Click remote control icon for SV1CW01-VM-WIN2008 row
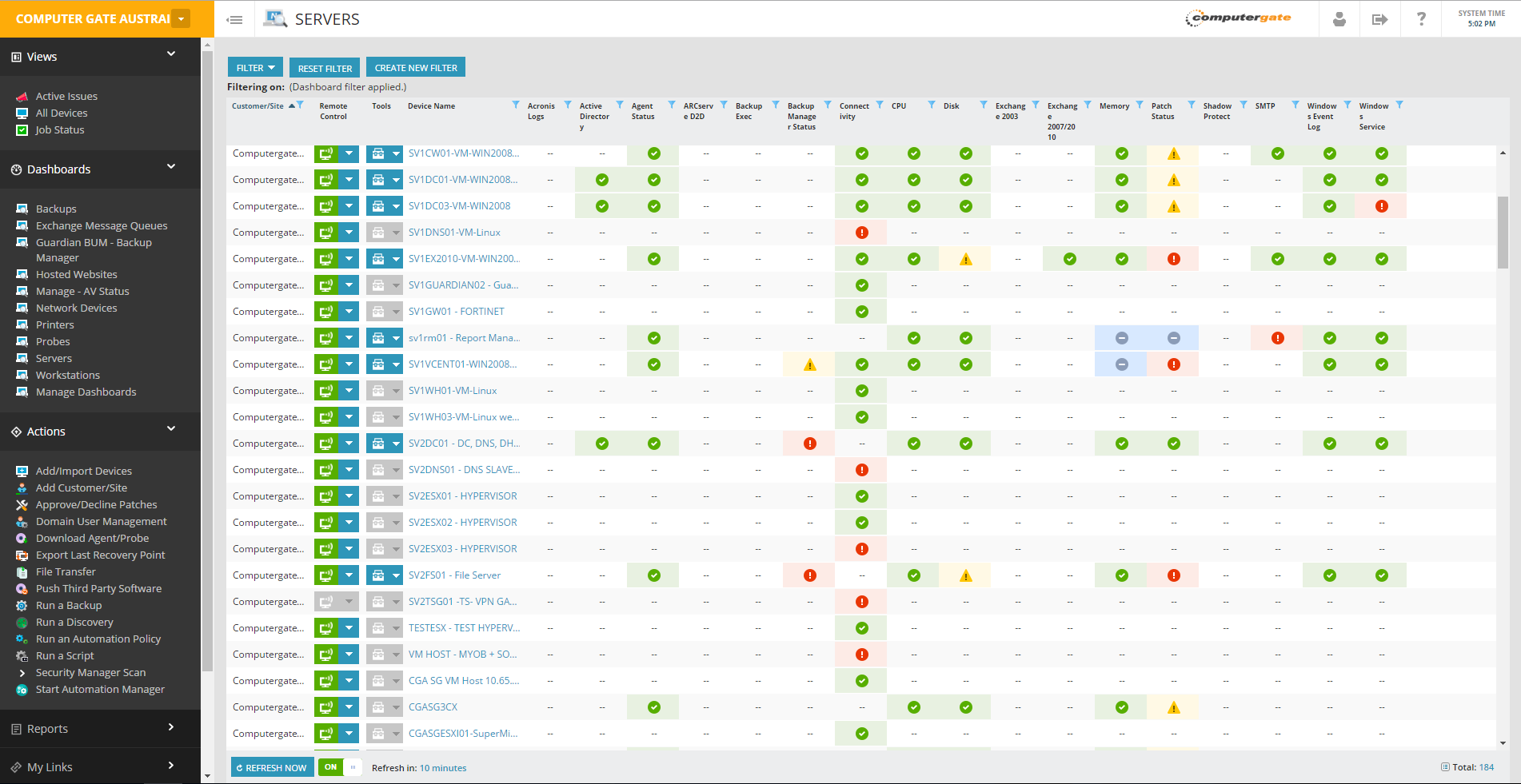The height and width of the screenshot is (784, 1521). click(x=325, y=154)
